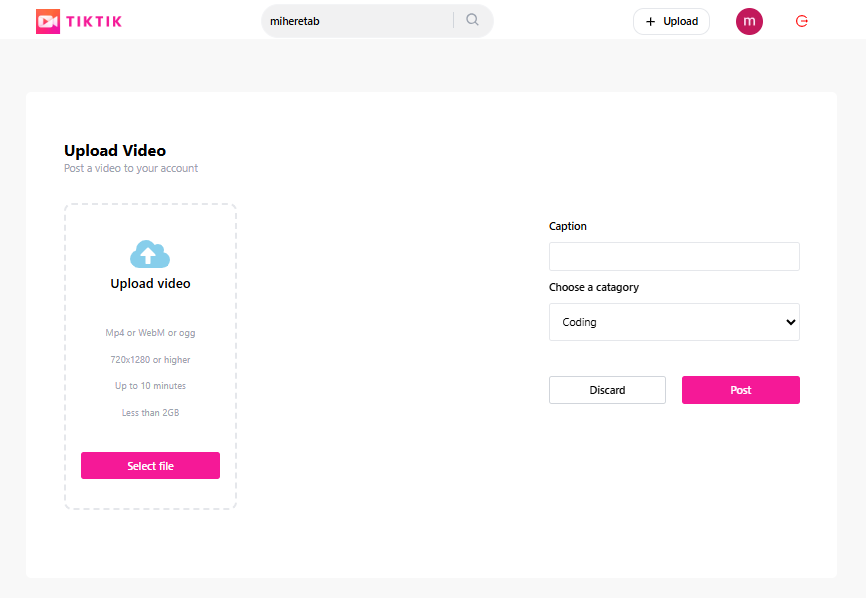Click the category dropdown chevron arrow
This screenshot has width=866, height=598.
[x=790, y=322]
